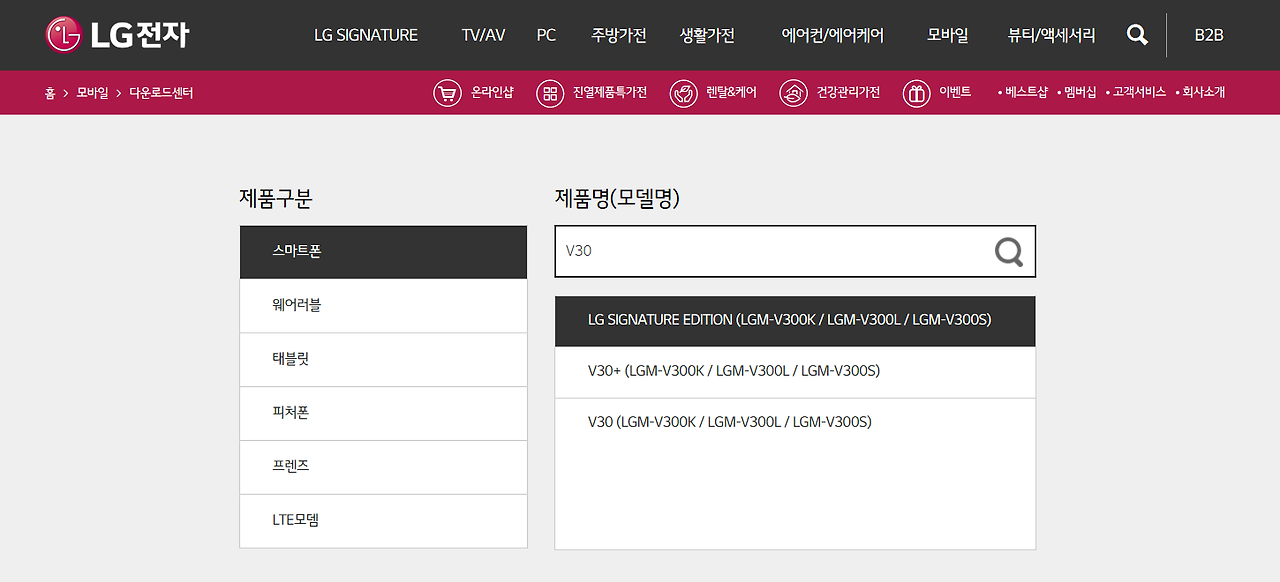Click the 진열제품특가전 grid icon

[x=550, y=93]
